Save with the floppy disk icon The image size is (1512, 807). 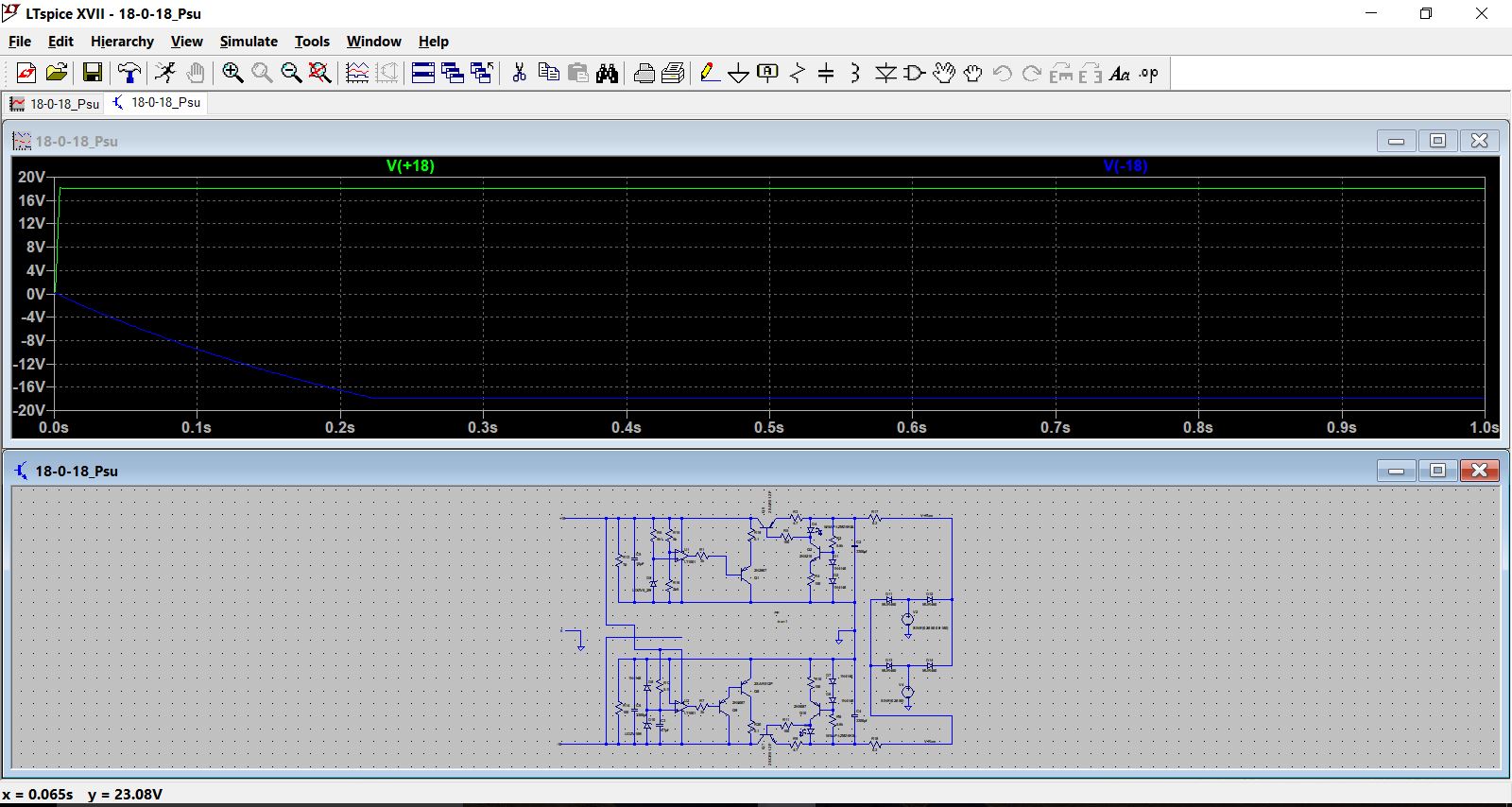[93, 73]
